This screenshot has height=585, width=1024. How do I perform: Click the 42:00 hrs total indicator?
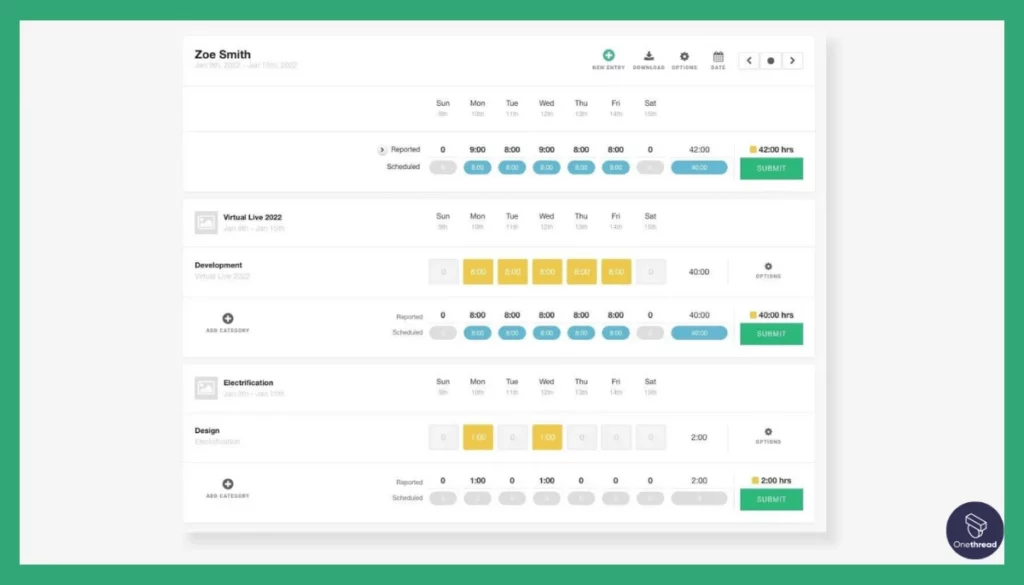pyautogui.click(x=772, y=148)
